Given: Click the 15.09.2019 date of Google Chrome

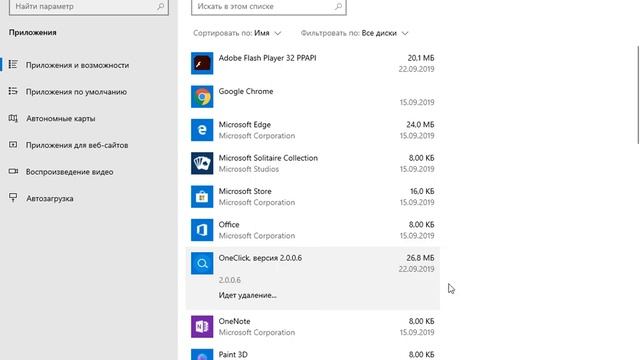Looking at the screenshot, I should 417,102.
